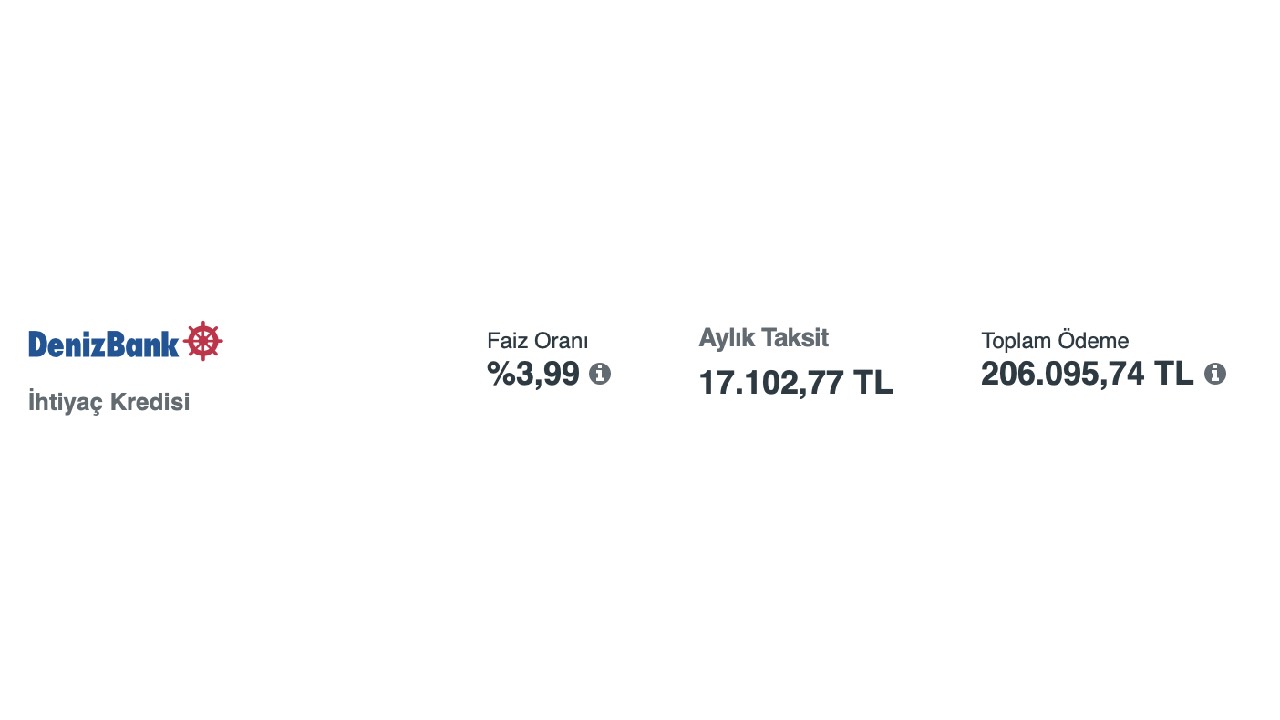The width and height of the screenshot is (1280, 720).
Task: Click the percent sign in interest rate
Action: (x=501, y=374)
